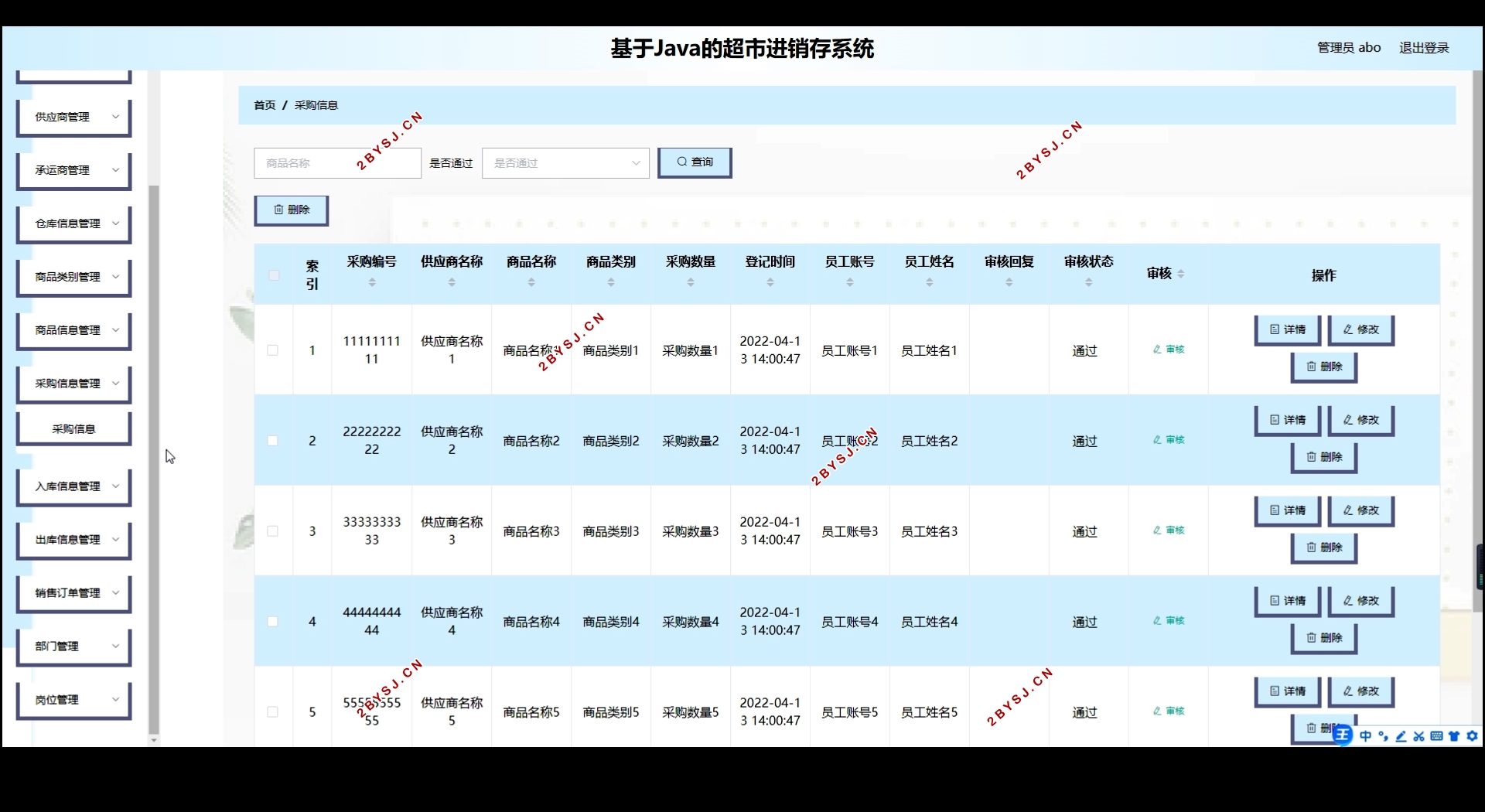Open the soft keyboard icon in IME bar
1485x812 pixels.
pyautogui.click(x=1436, y=736)
